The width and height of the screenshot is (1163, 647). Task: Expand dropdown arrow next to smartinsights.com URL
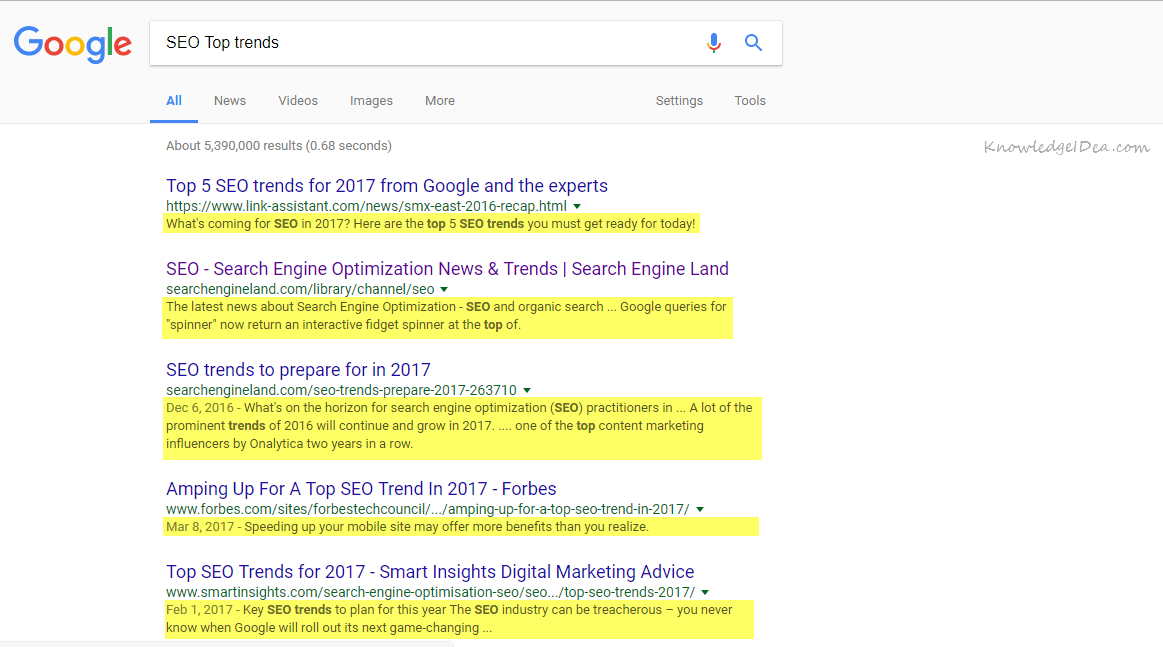tap(705, 592)
